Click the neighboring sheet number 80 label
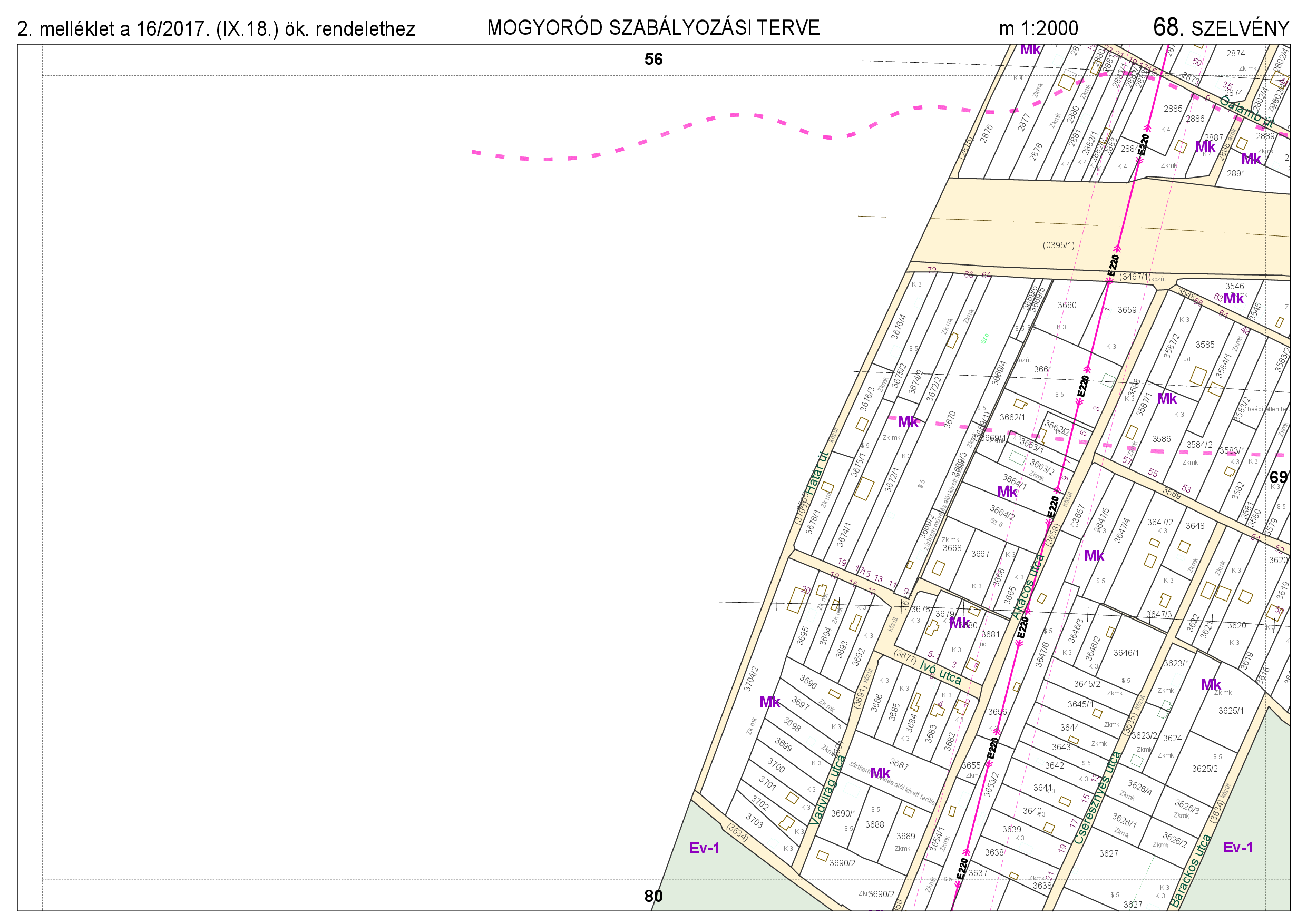The image size is (1307, 924). click(x=653, y=896)
